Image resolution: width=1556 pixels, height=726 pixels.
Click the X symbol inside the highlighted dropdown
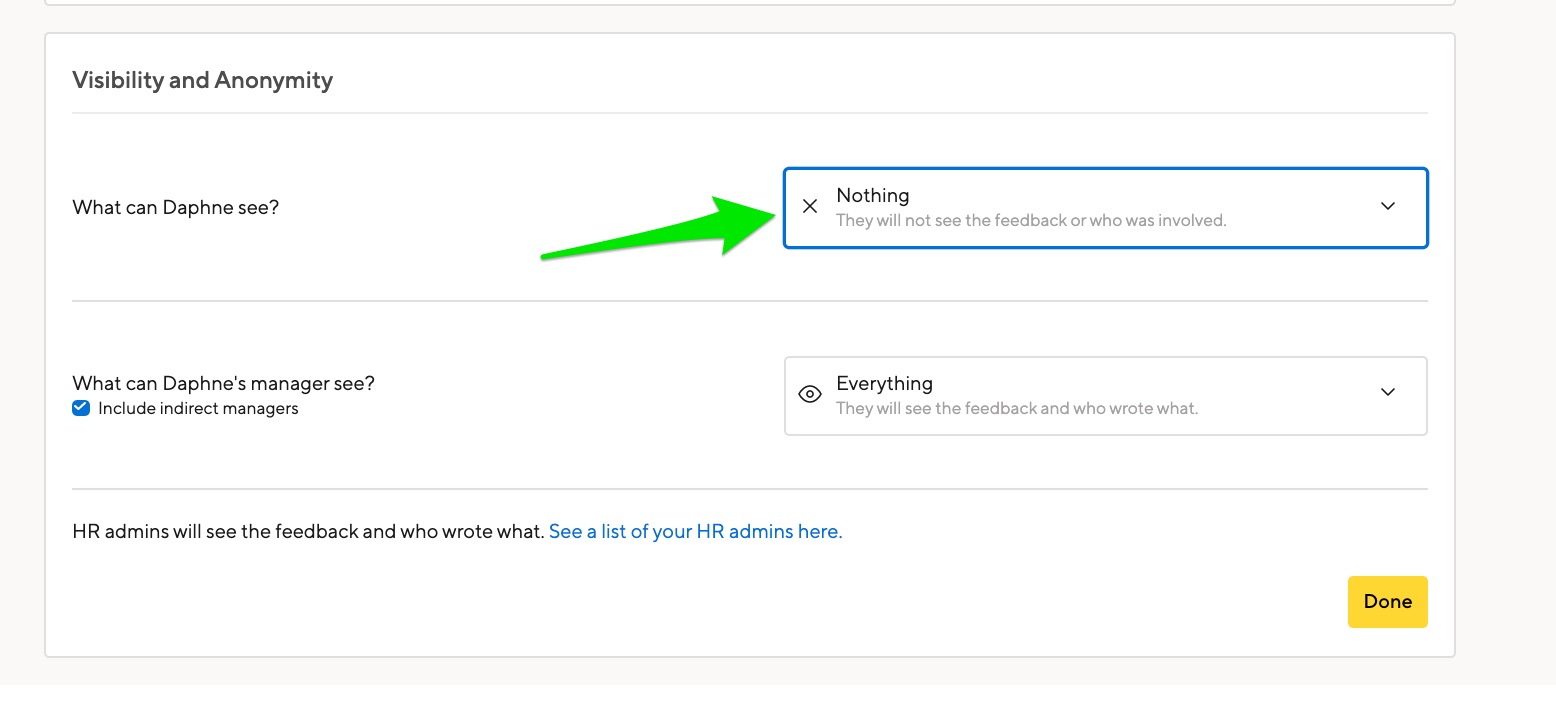click(810, 206)
